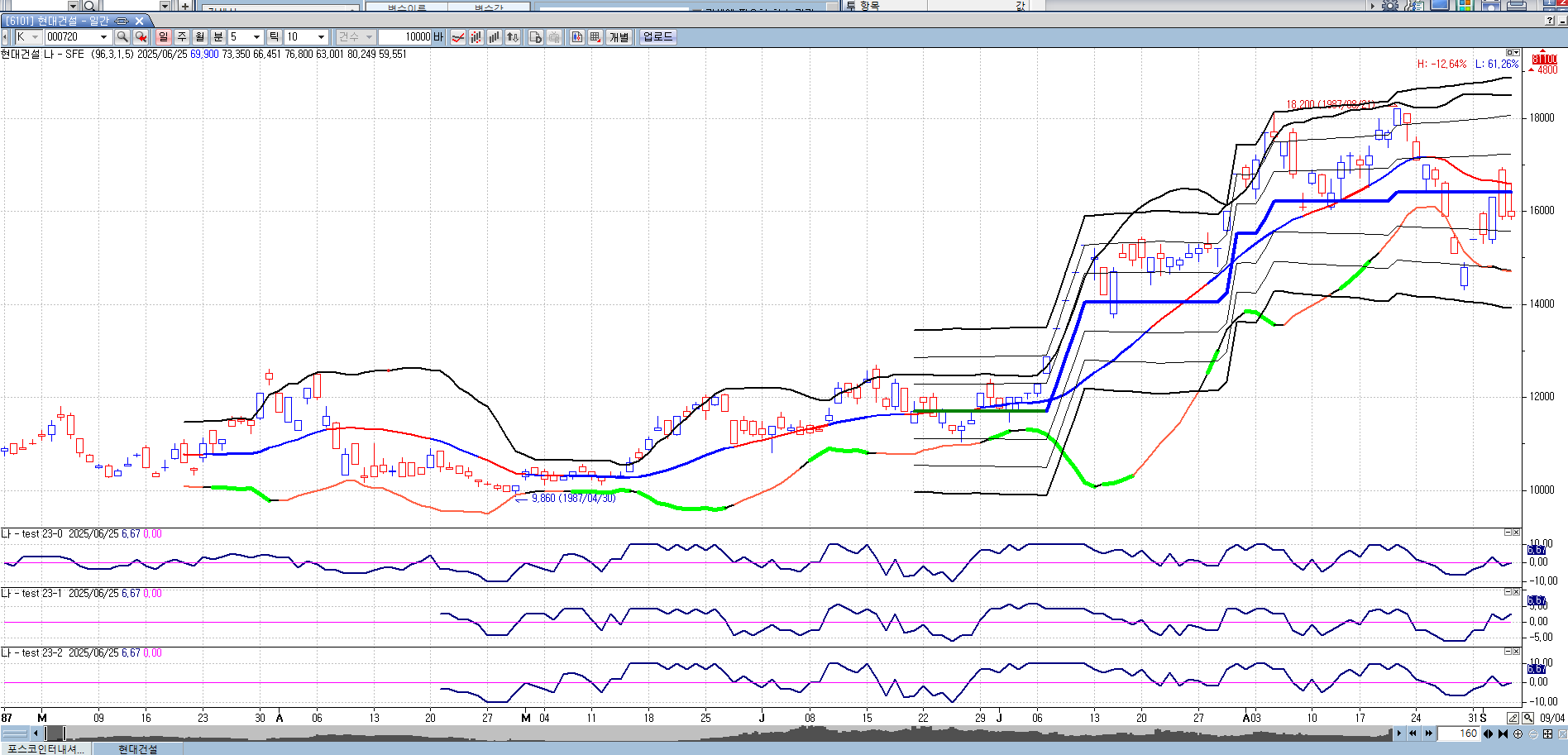Select the 현대건설 bottom tab
Viewport: 1568px width, 755px height.
(137, 748)
